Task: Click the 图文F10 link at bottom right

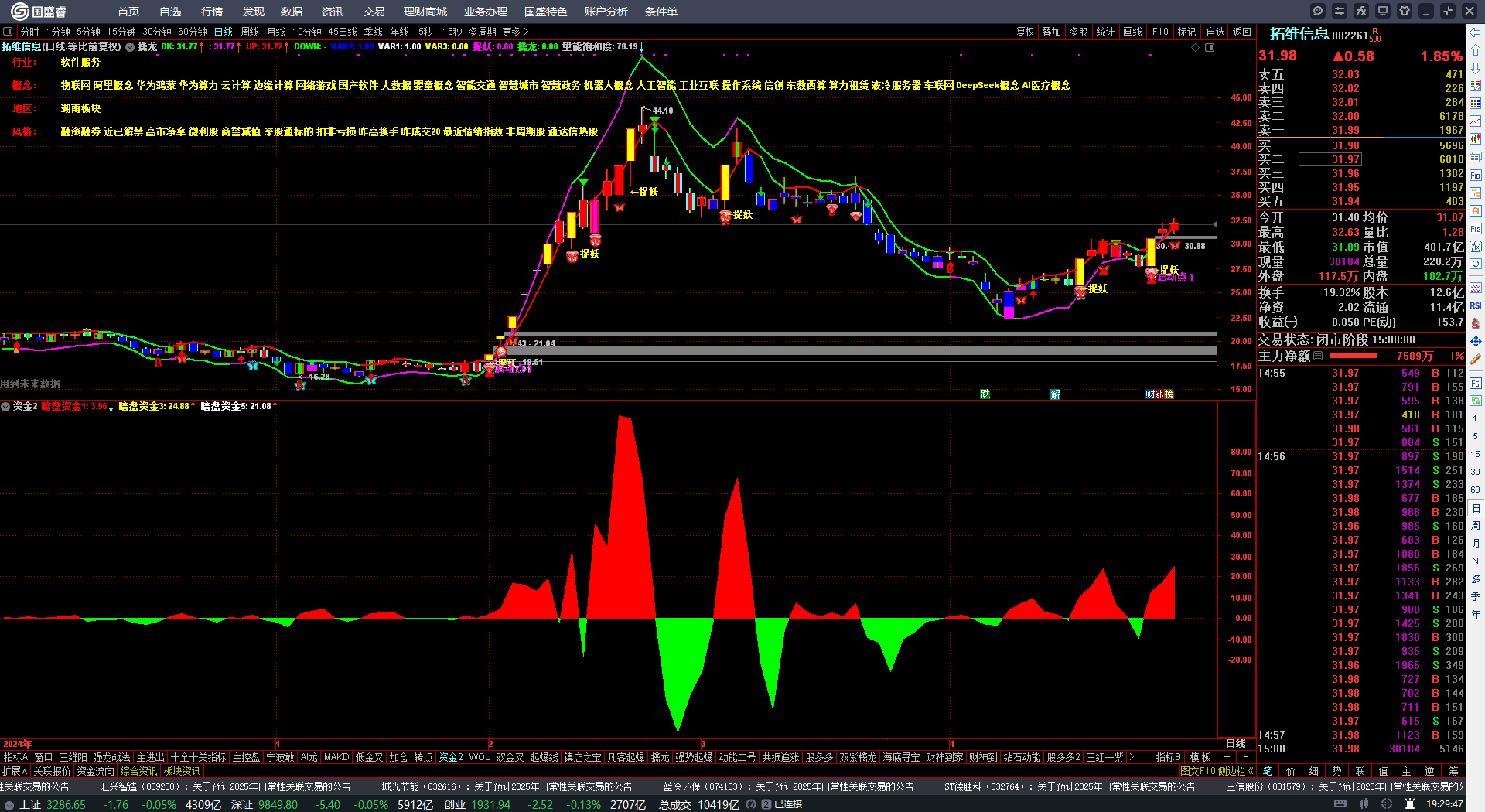Action: [x=1198, y=771]
